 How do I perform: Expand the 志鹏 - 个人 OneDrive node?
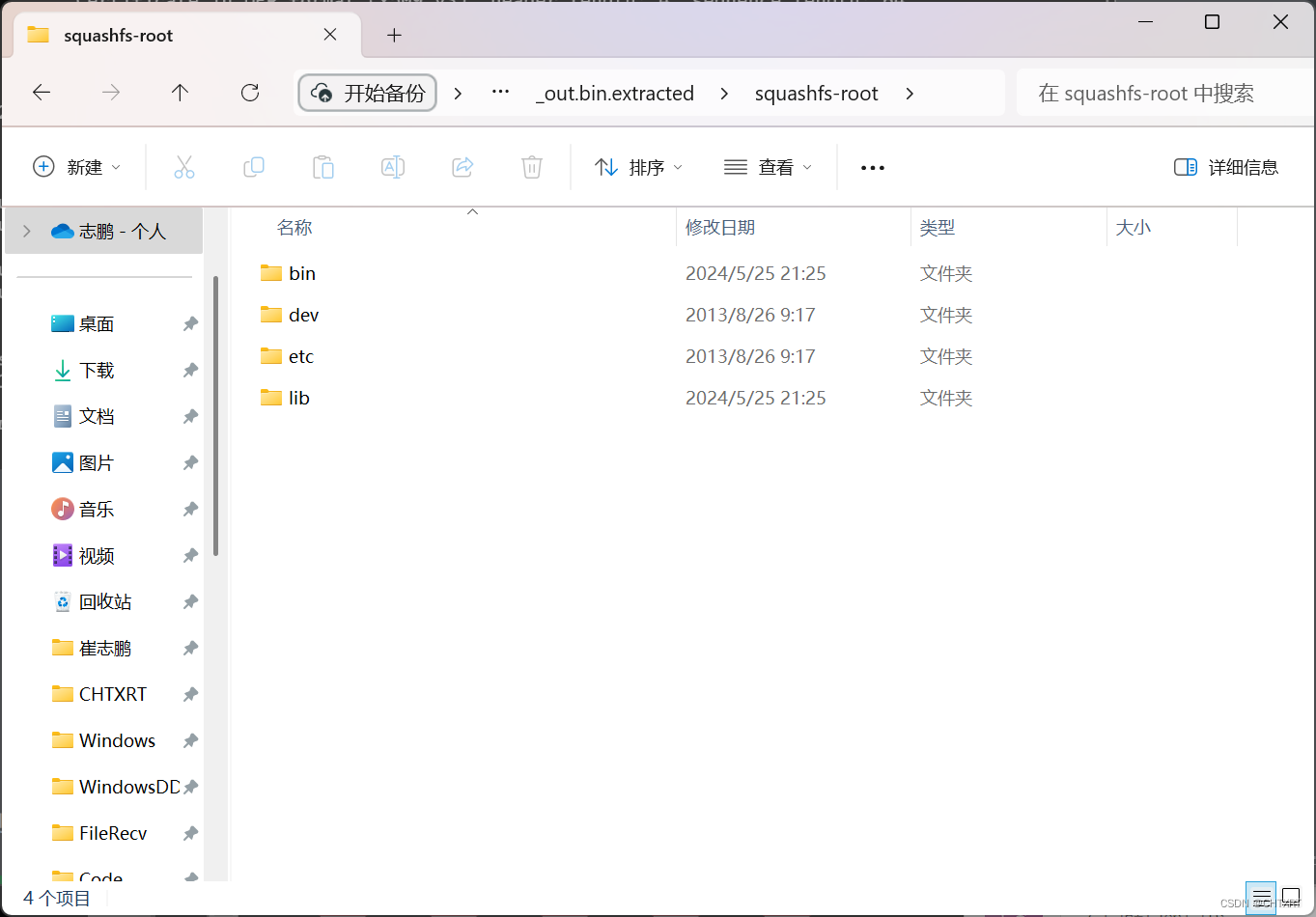(x=27, y=231)
